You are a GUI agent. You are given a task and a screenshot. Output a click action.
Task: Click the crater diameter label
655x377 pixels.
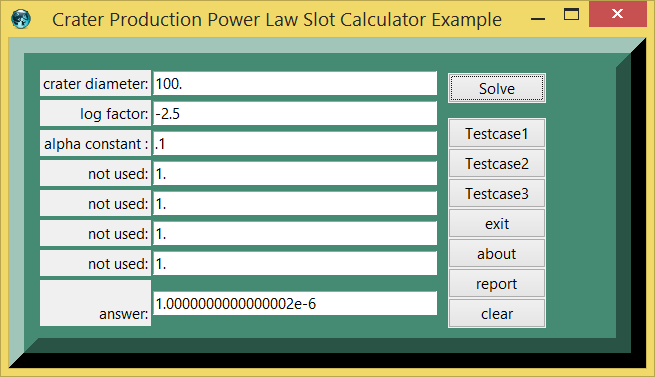(x=95, y=84)
